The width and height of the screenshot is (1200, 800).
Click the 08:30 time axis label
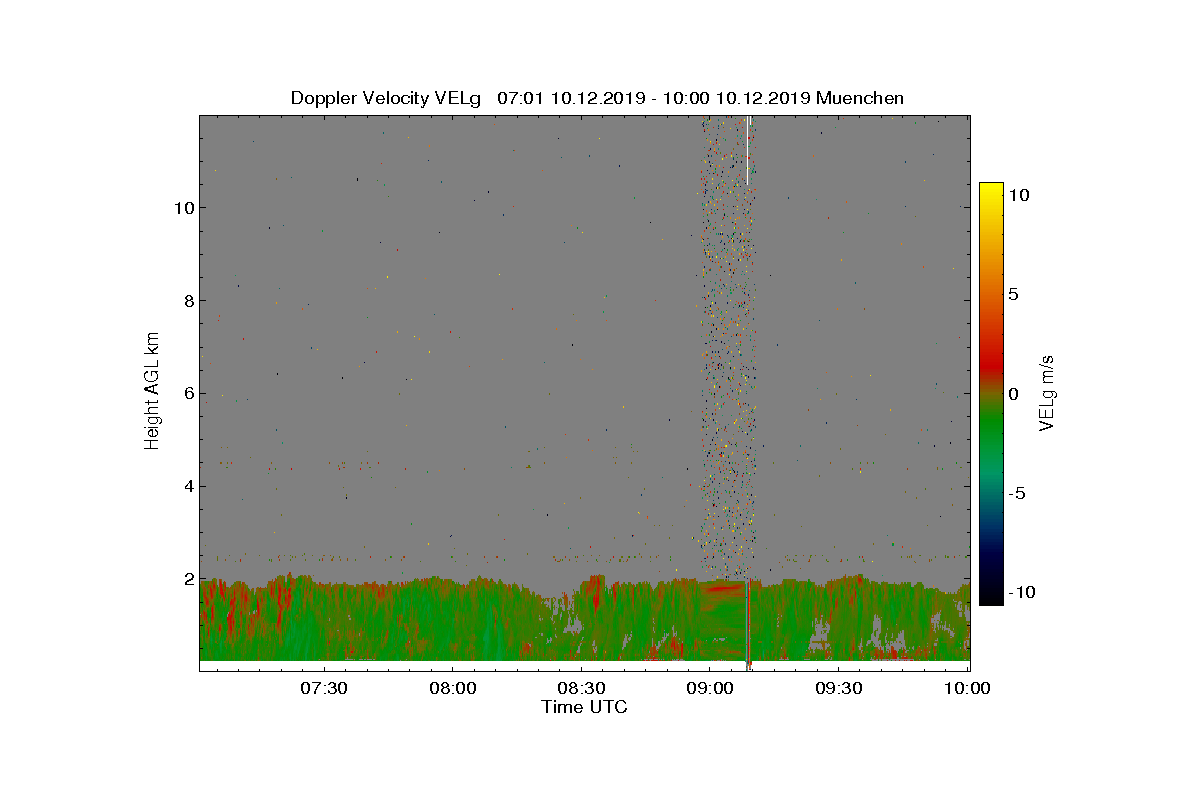pos(580,689)
